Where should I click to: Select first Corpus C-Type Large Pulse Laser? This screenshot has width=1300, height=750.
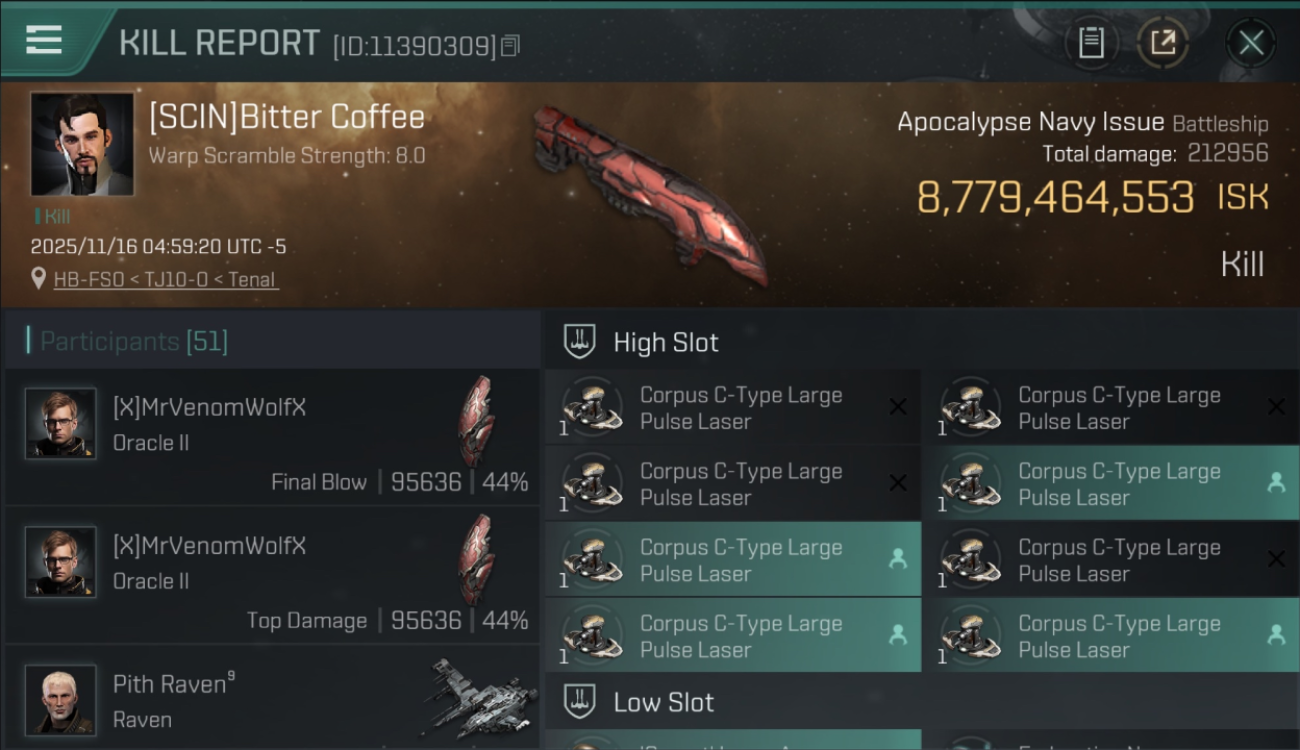[732, 408]
